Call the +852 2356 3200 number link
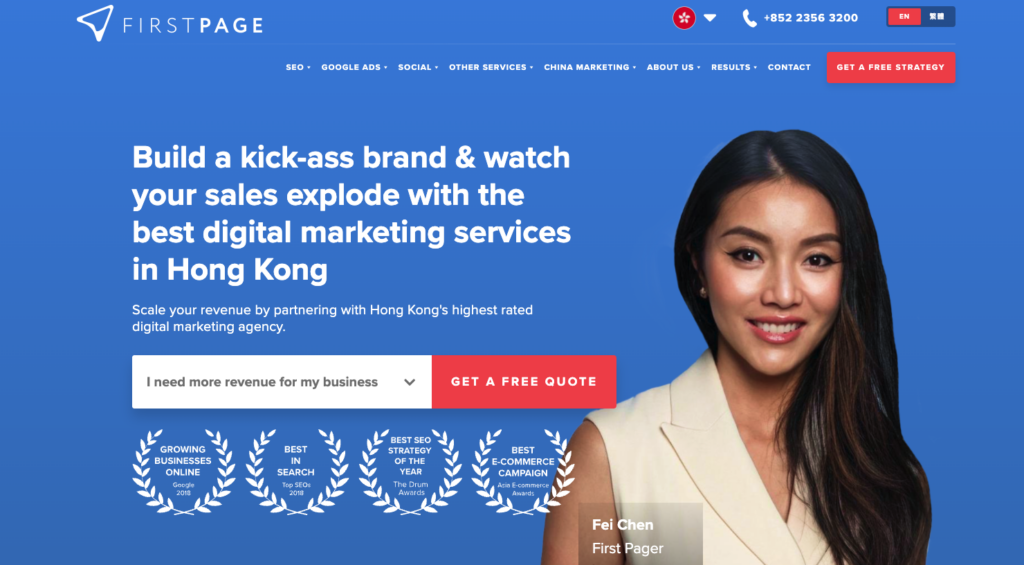 pyautogui.click(x=810, y=18)
